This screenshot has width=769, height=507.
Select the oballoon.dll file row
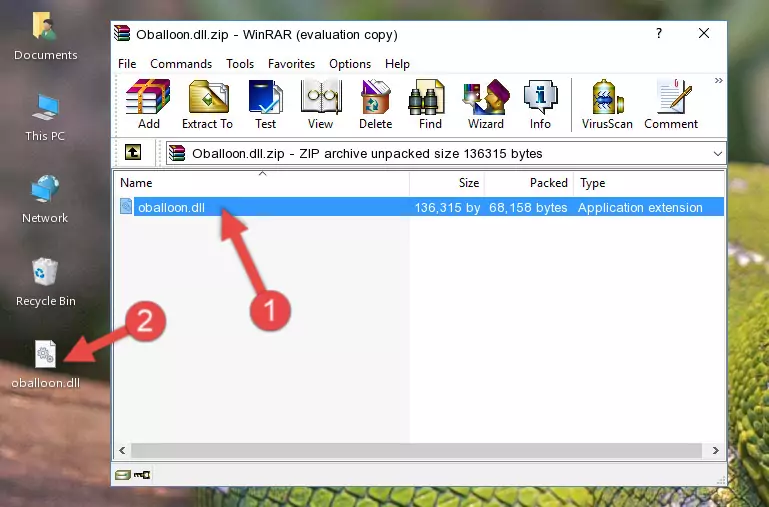pos(420,207)
